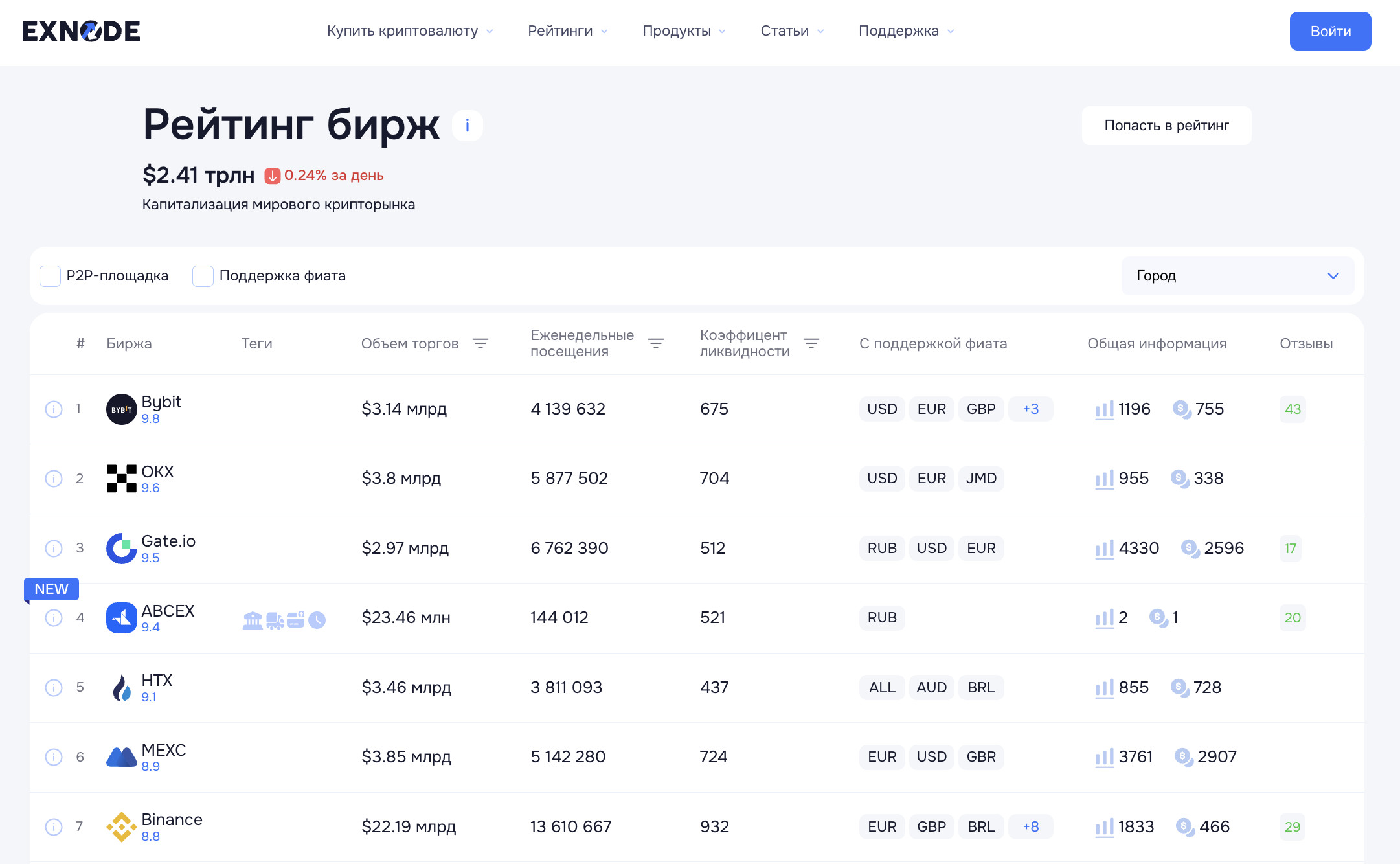
Task: Click the info circle on the Bybit row
Action: 54,409
